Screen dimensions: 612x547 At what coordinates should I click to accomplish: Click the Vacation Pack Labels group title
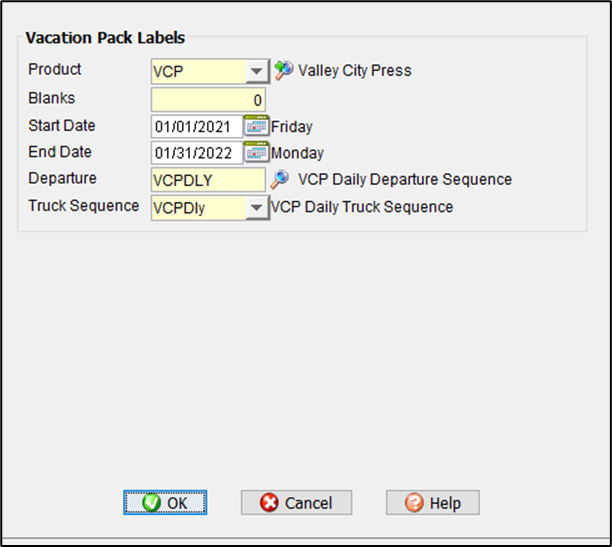[x=105, y=38]
